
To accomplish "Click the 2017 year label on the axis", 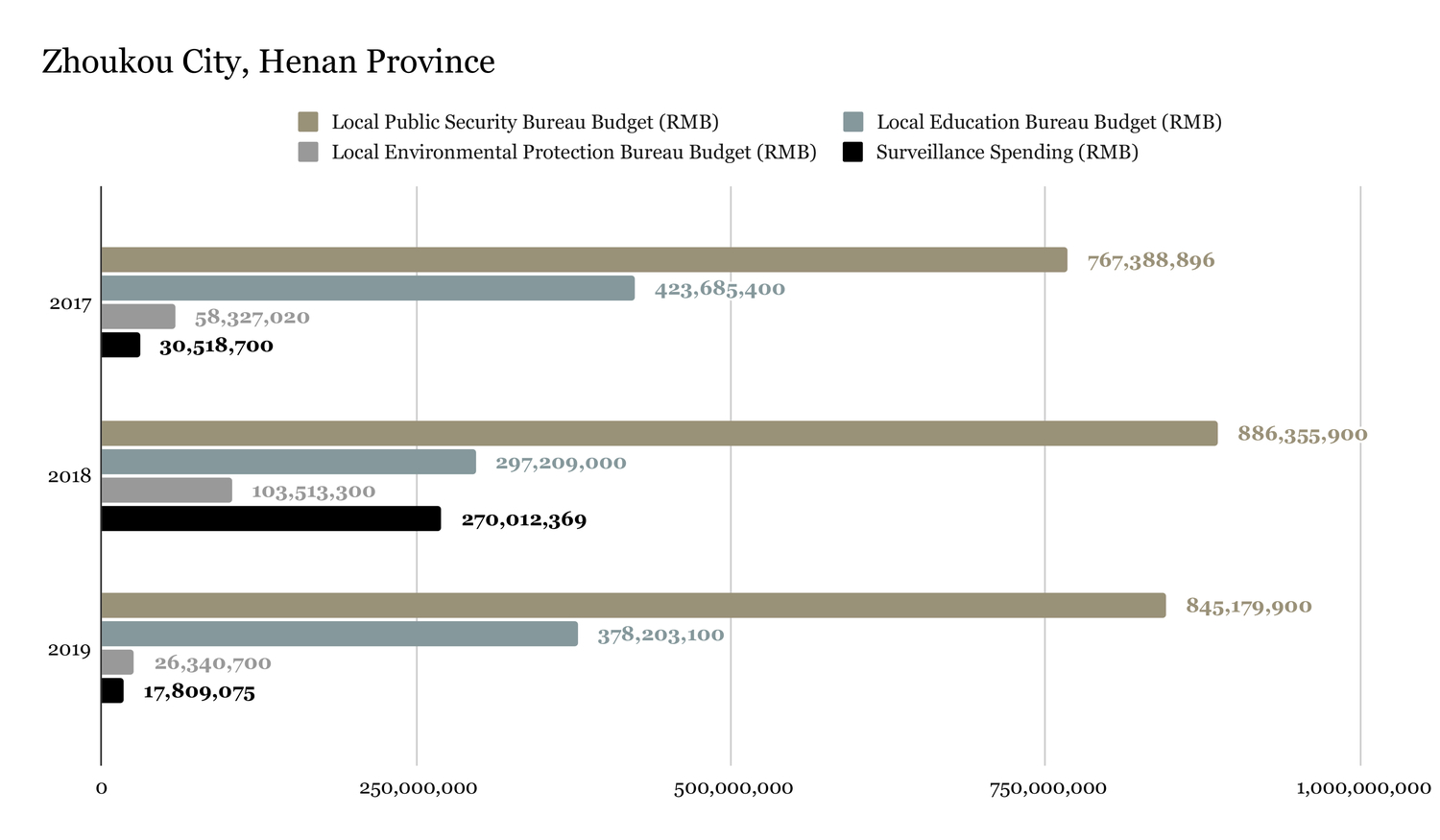I will 70,304.
